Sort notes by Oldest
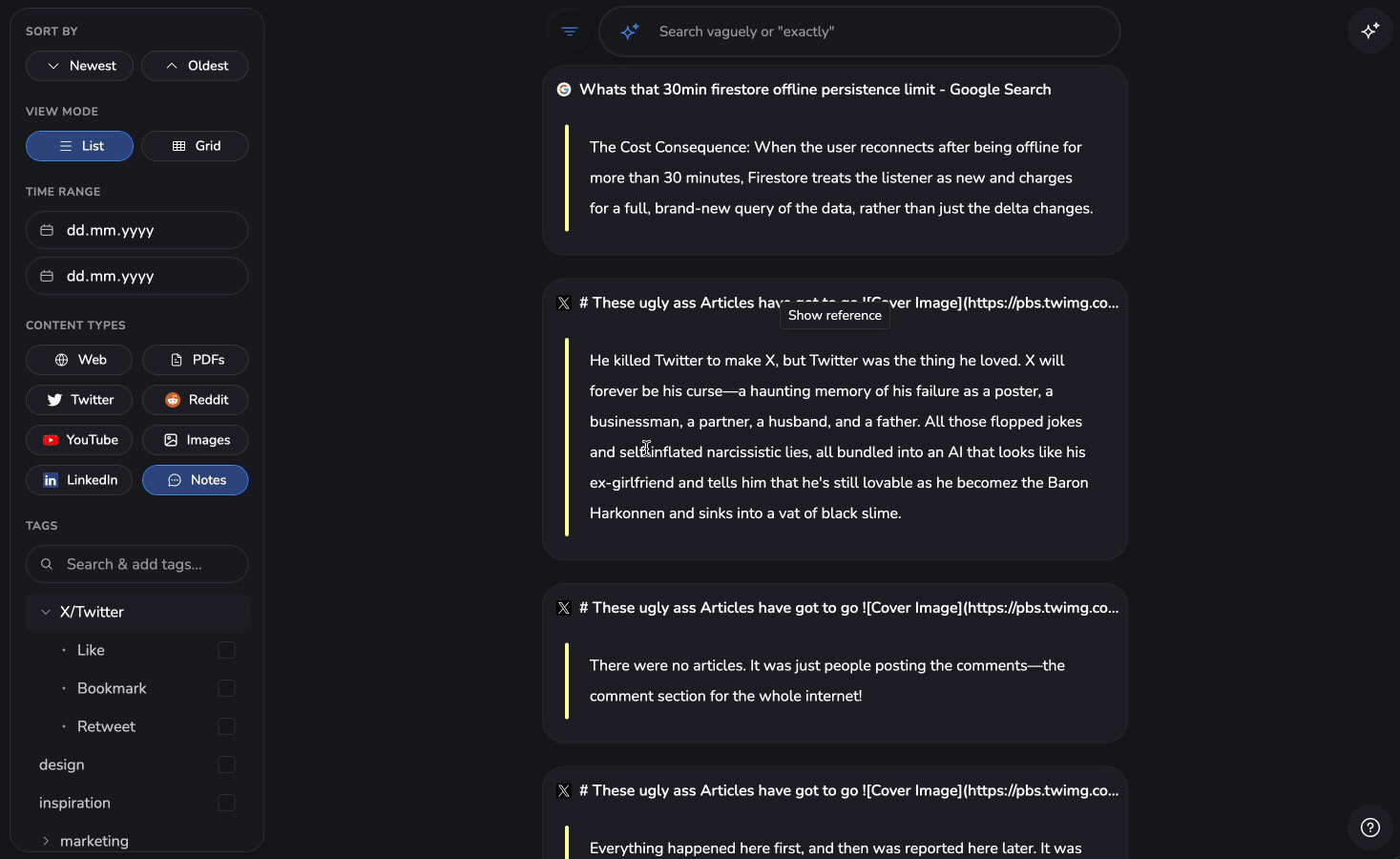 tap(196, 66)
